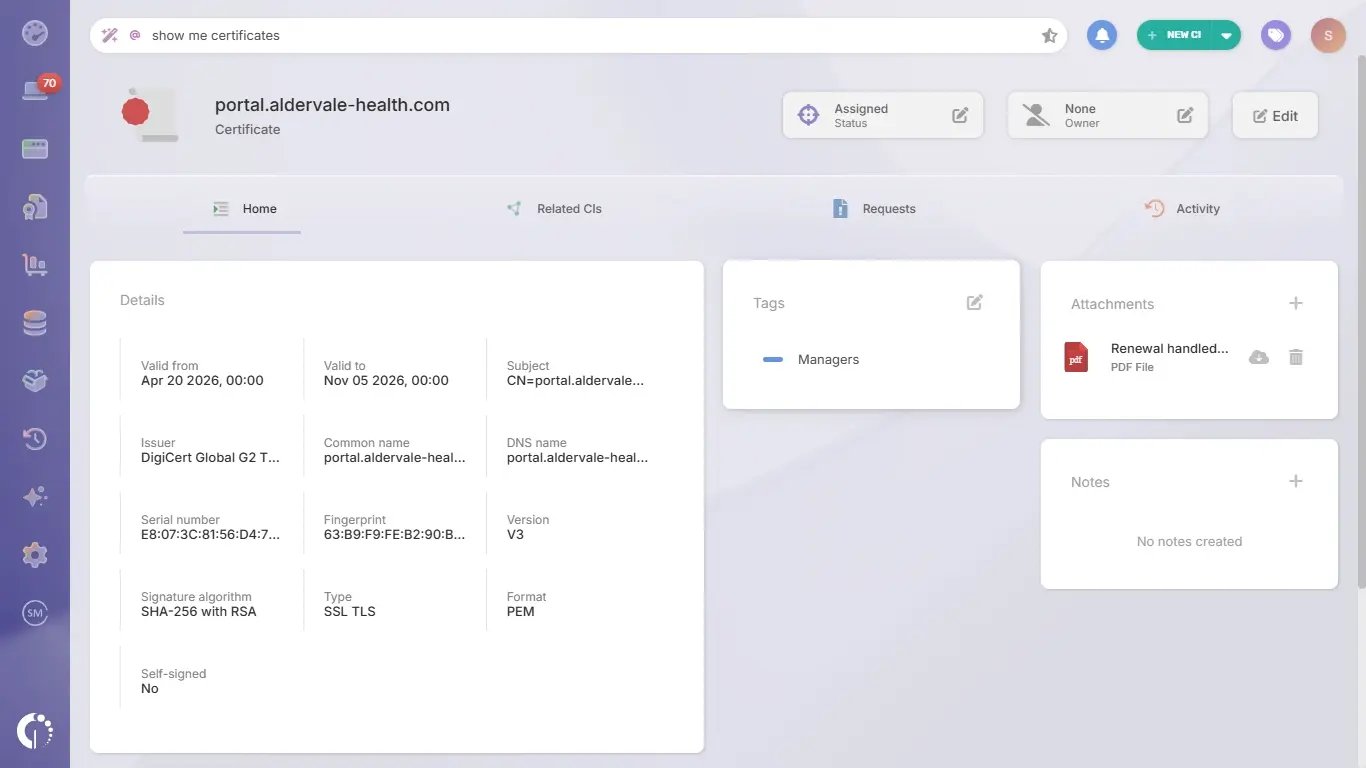Click the SM circle icon in sidebar
This screenshot has width=1366, height=768.
click(x=35, y=613)
